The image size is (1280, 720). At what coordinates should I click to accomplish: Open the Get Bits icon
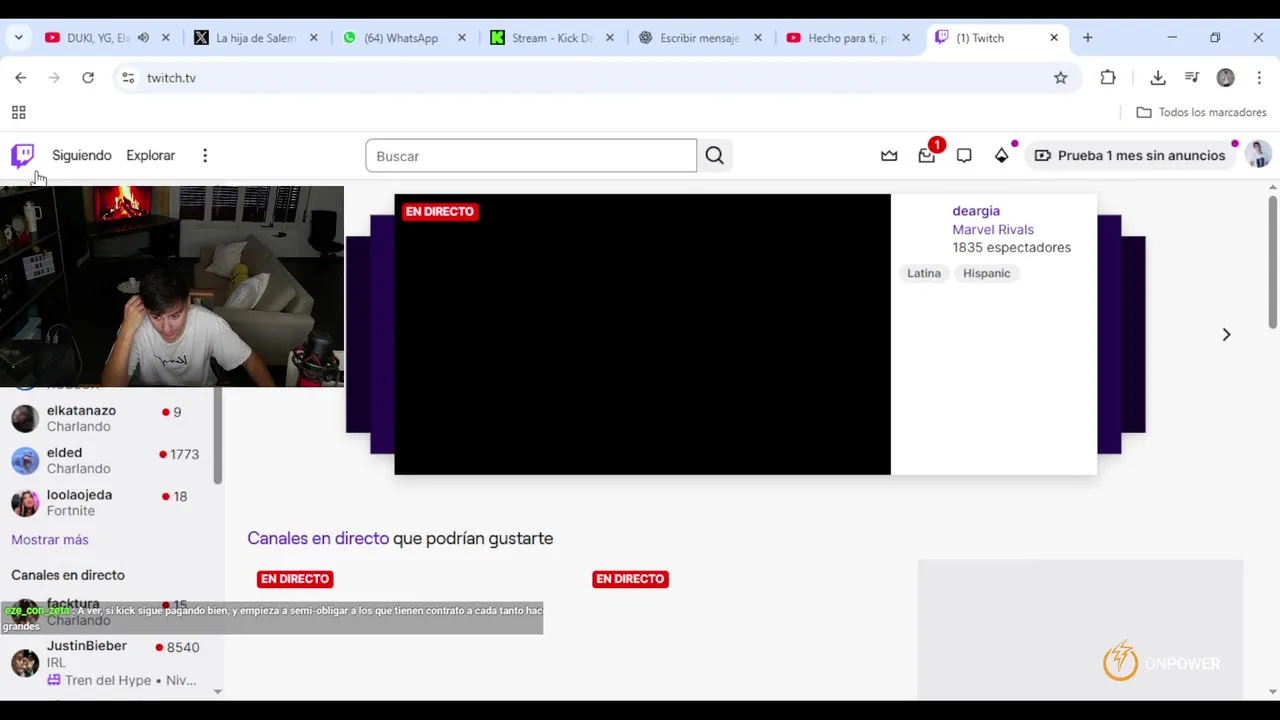click(x=1001, y=156)
